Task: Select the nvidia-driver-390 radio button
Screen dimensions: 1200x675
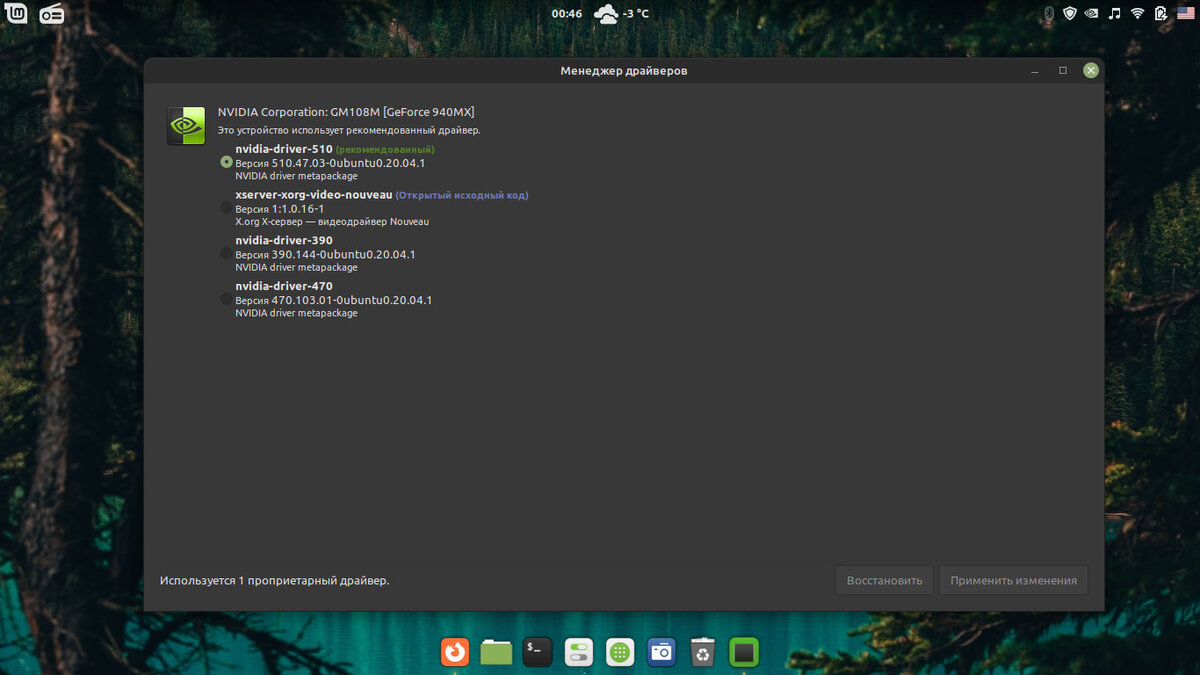Action: point(226,253)
